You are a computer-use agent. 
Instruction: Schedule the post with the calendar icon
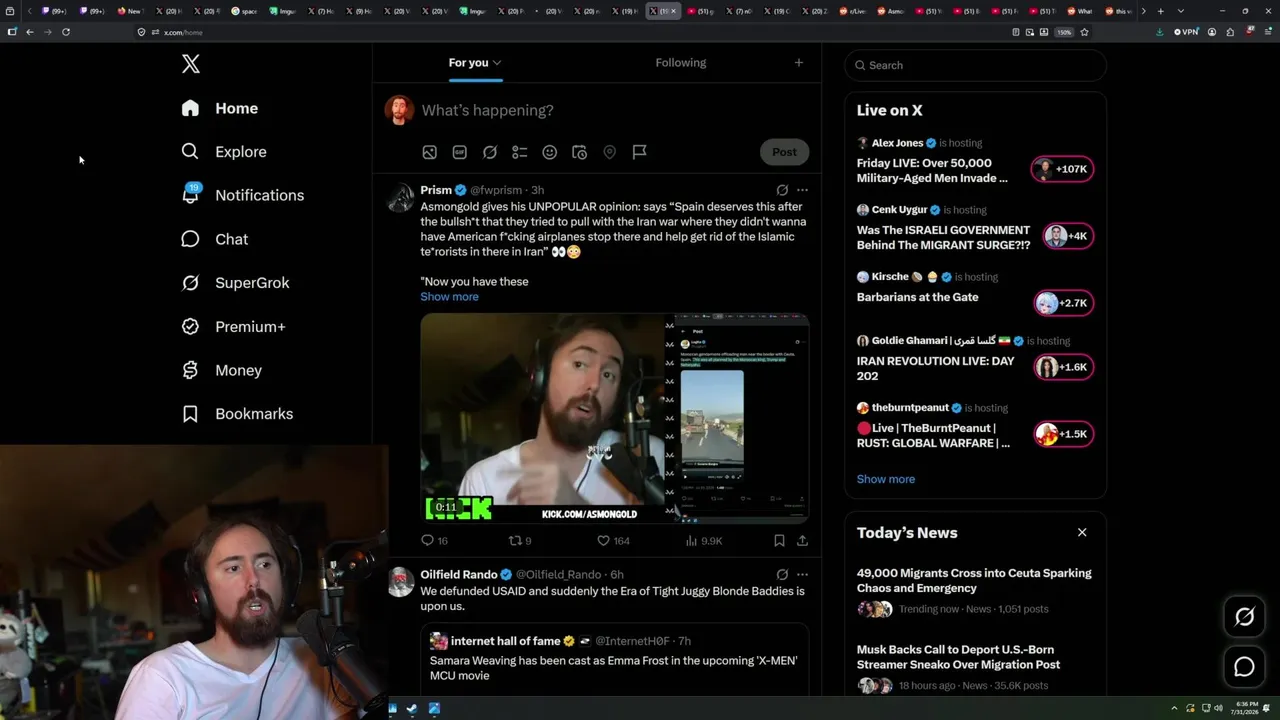[x=579, y=152]
